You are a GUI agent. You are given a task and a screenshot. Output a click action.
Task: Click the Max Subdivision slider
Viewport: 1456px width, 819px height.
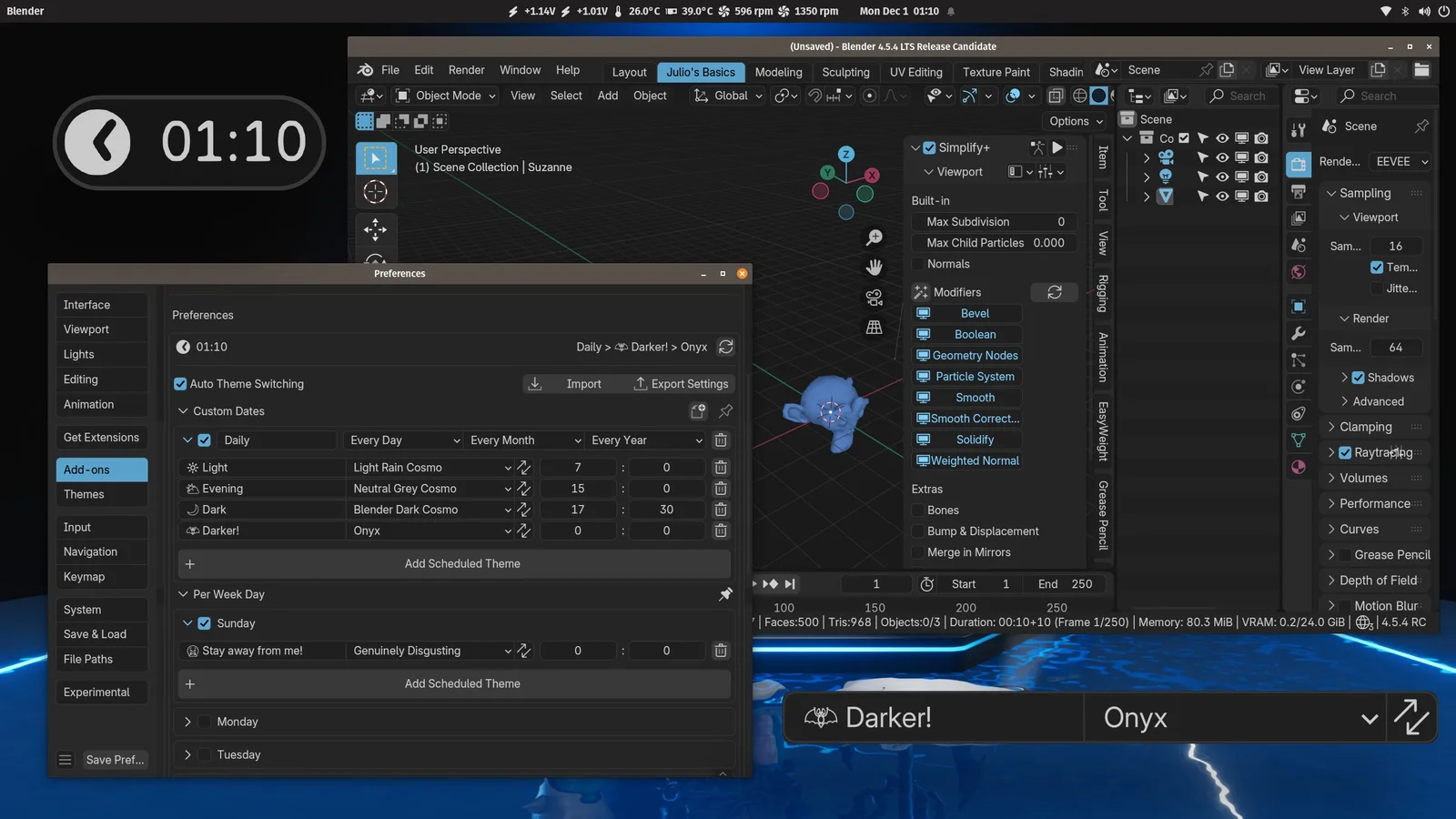pyautogui.click(x=993, y=221)
